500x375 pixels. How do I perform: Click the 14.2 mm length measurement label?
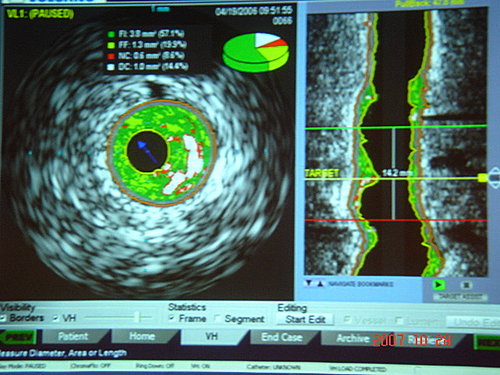(397, 173)
